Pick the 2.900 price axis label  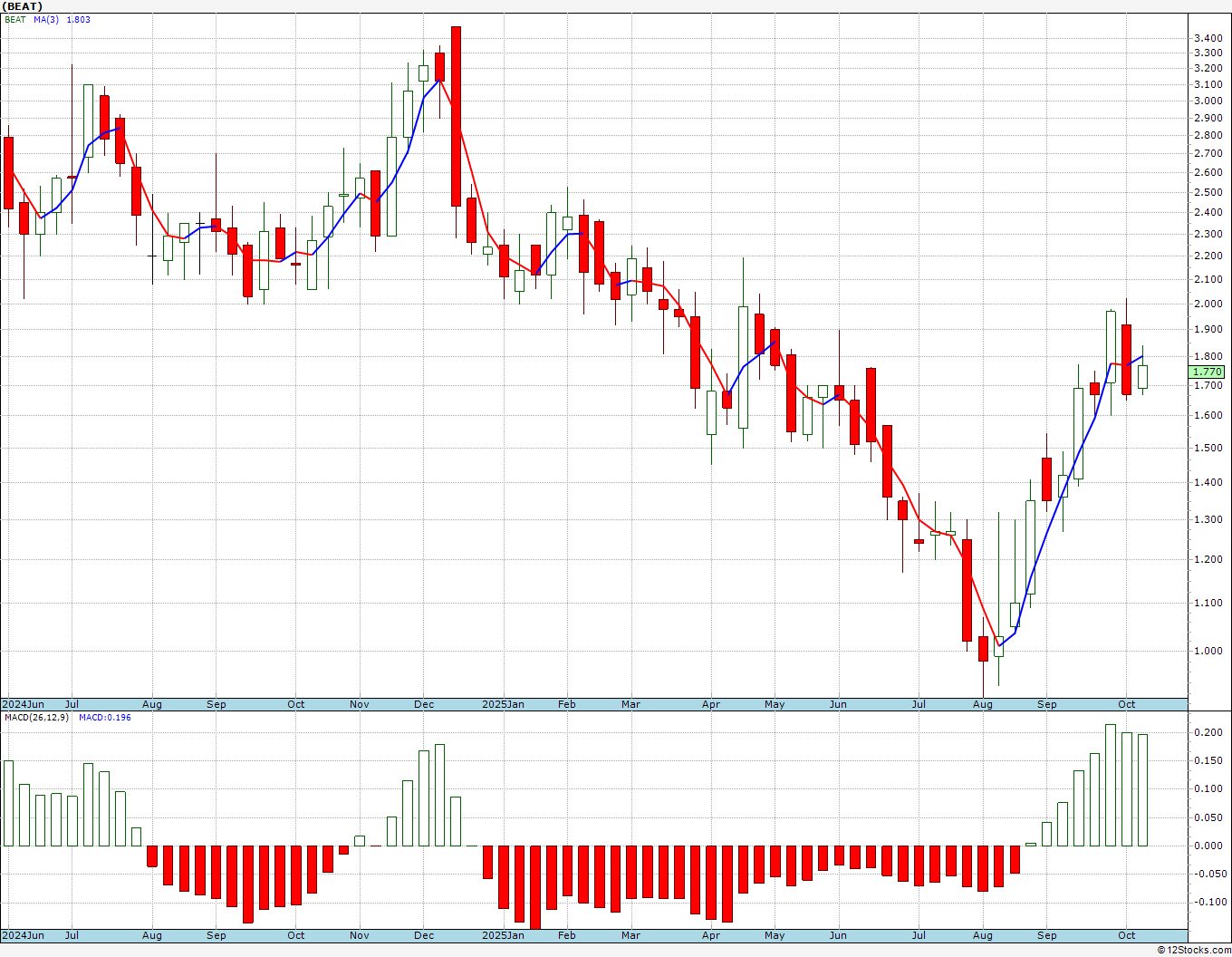tap(1208, 118)
